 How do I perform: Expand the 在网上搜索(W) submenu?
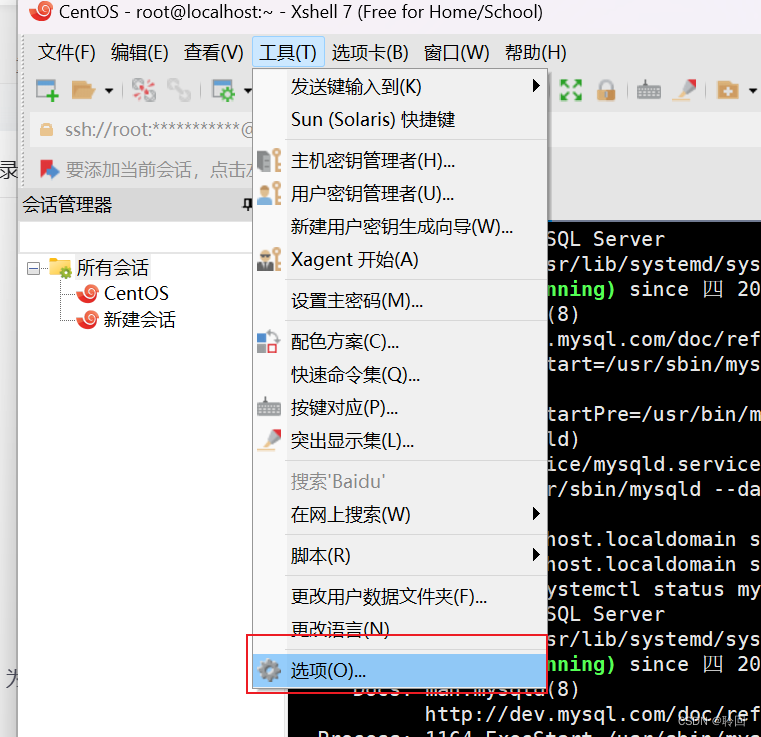point(400,514)
